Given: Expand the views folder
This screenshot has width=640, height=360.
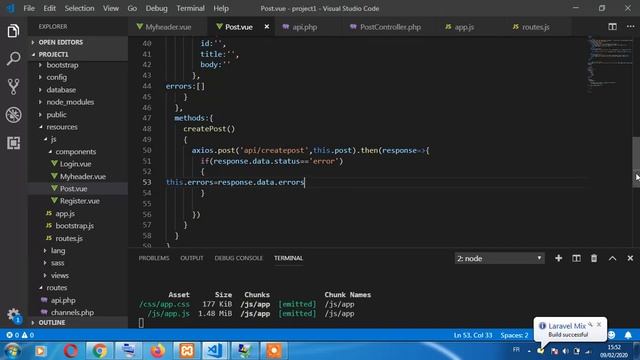Looking at the screenshot, I should (x=60, y=276).
